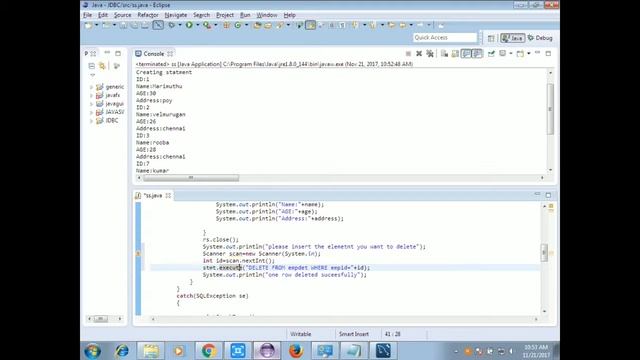Select the generic project in explorer

(x=115, y=87)
